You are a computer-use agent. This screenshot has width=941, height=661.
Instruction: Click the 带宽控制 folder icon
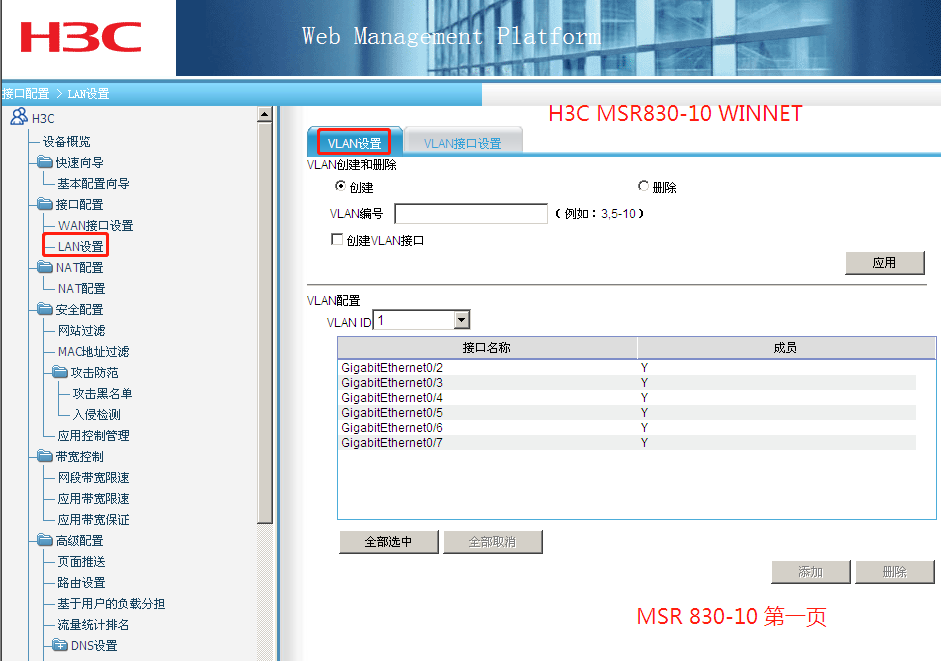tap(44, 456)
